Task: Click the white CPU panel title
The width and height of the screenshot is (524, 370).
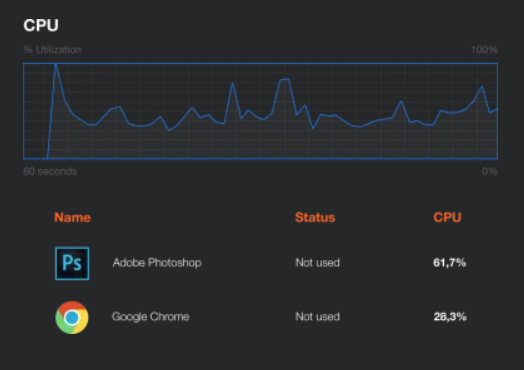Action: [x=41, y=25]
